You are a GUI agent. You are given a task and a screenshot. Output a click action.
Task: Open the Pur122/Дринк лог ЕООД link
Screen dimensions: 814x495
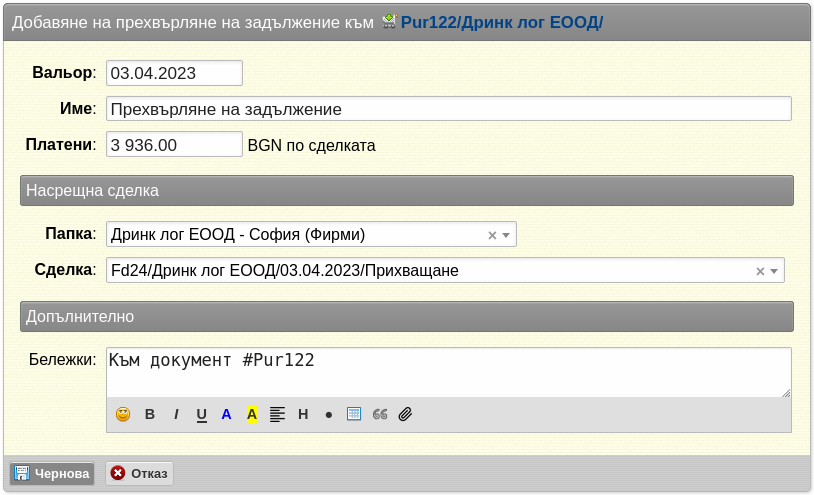(501, 22)
